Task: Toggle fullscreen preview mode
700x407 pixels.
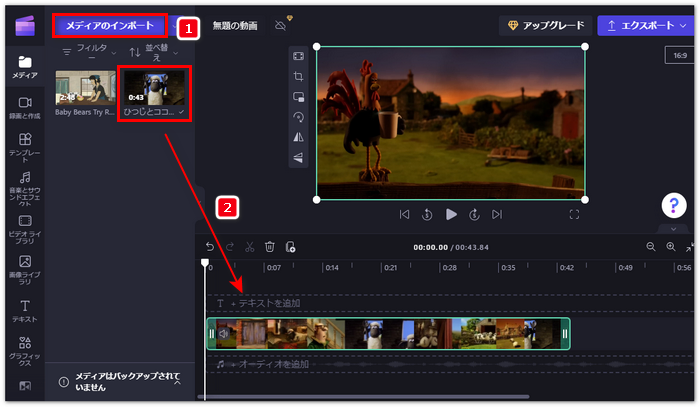Action: coord(575,214)
